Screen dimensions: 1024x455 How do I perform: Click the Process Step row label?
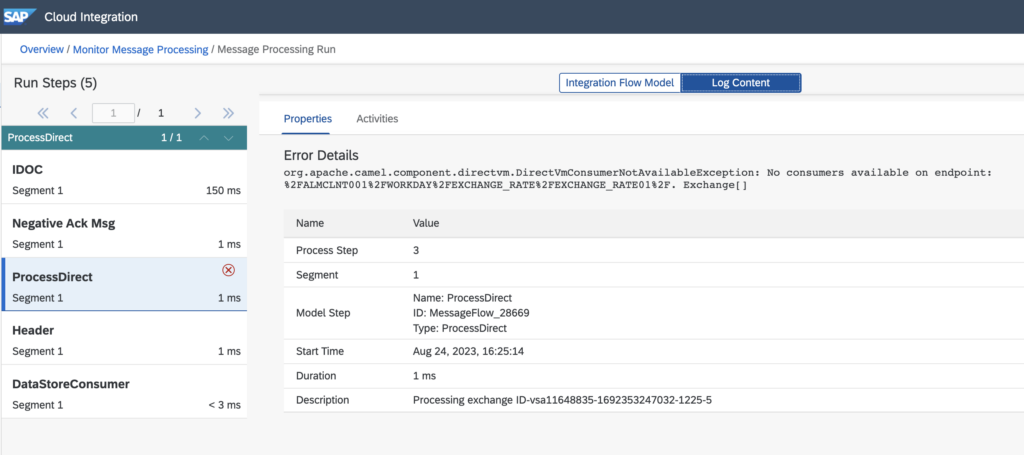pos(327,251)
